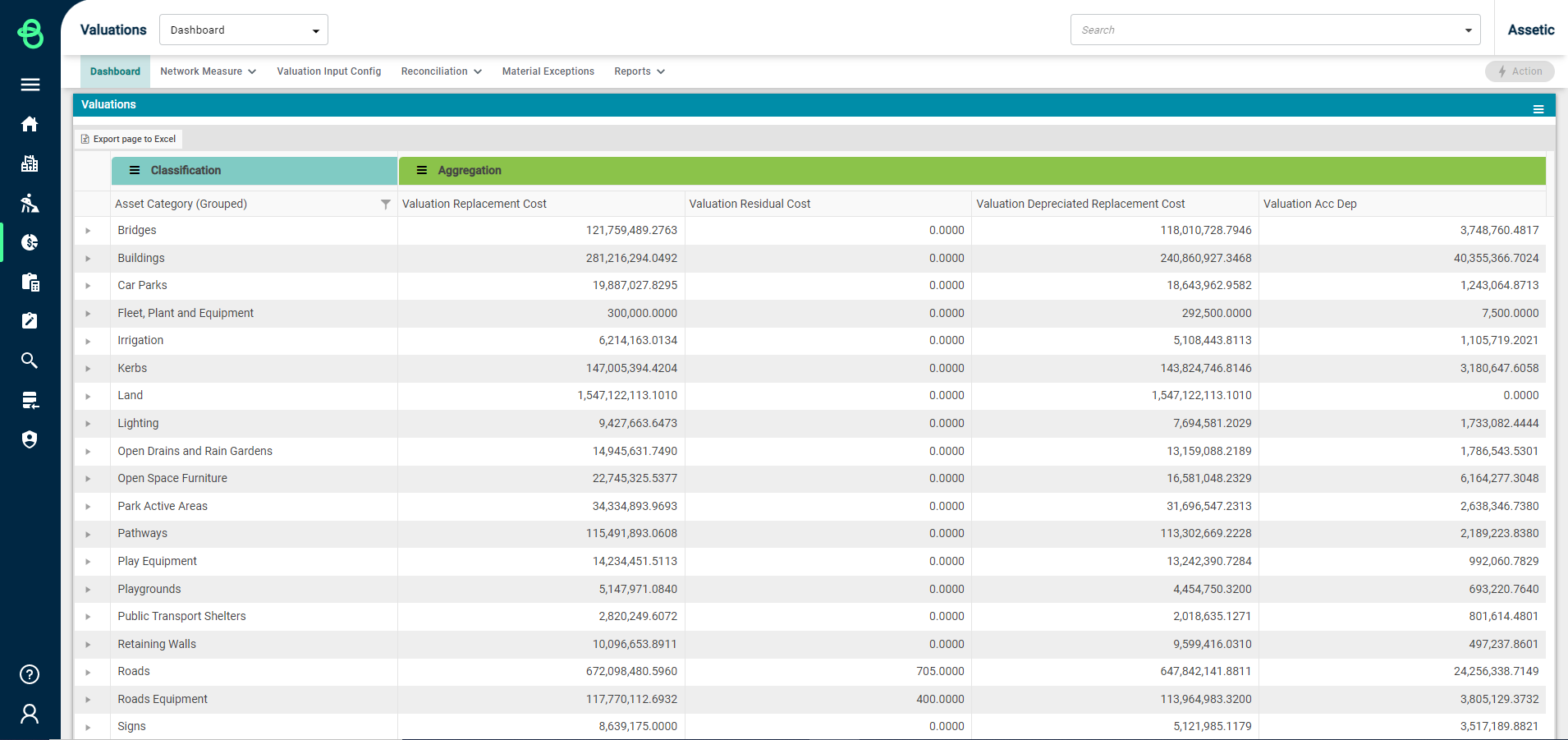The image size is (1568, 740).
Task: Open the Reconciliation menu
Action: (x=442, y=71)
